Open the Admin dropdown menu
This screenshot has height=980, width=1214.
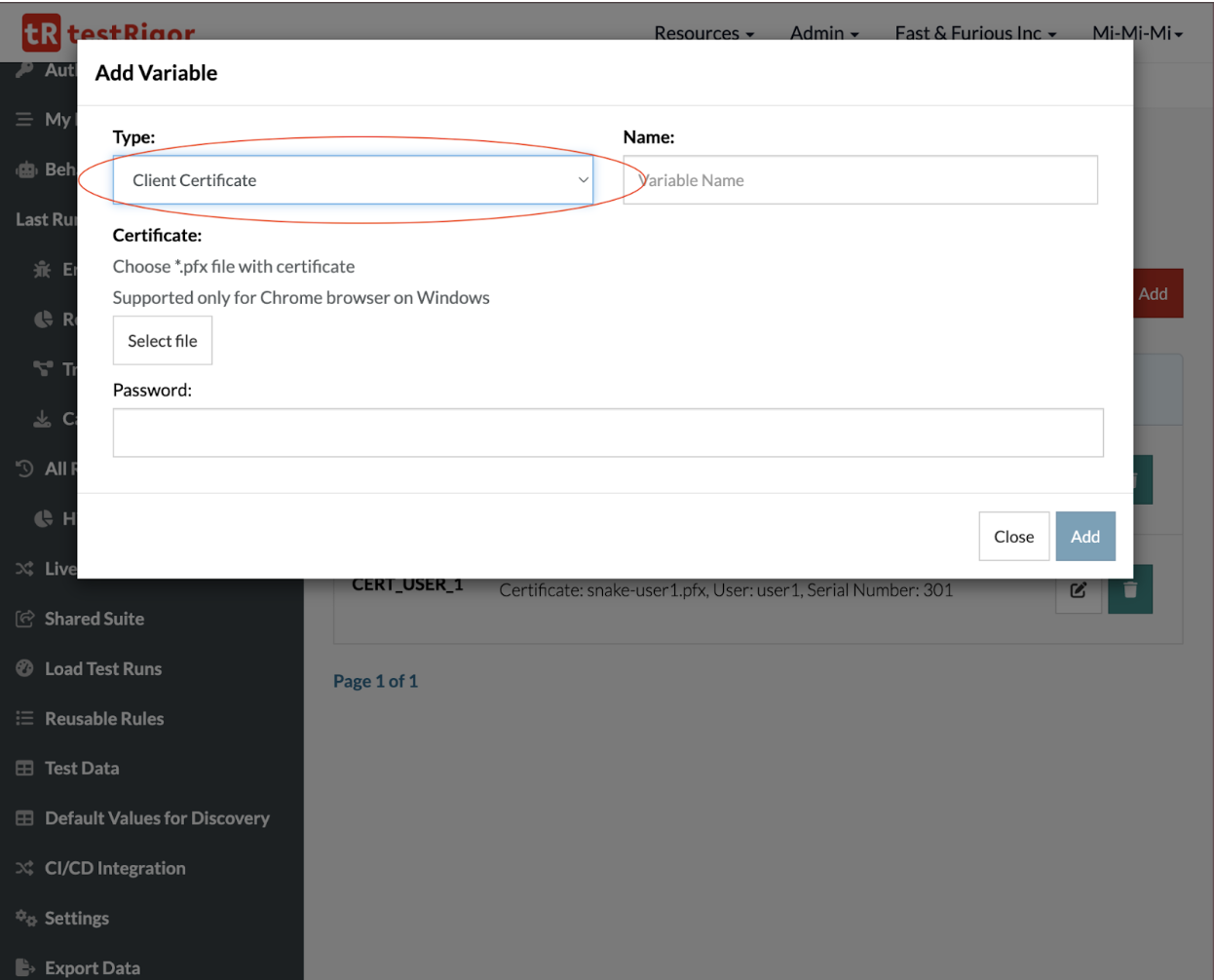tap(824, 33)
